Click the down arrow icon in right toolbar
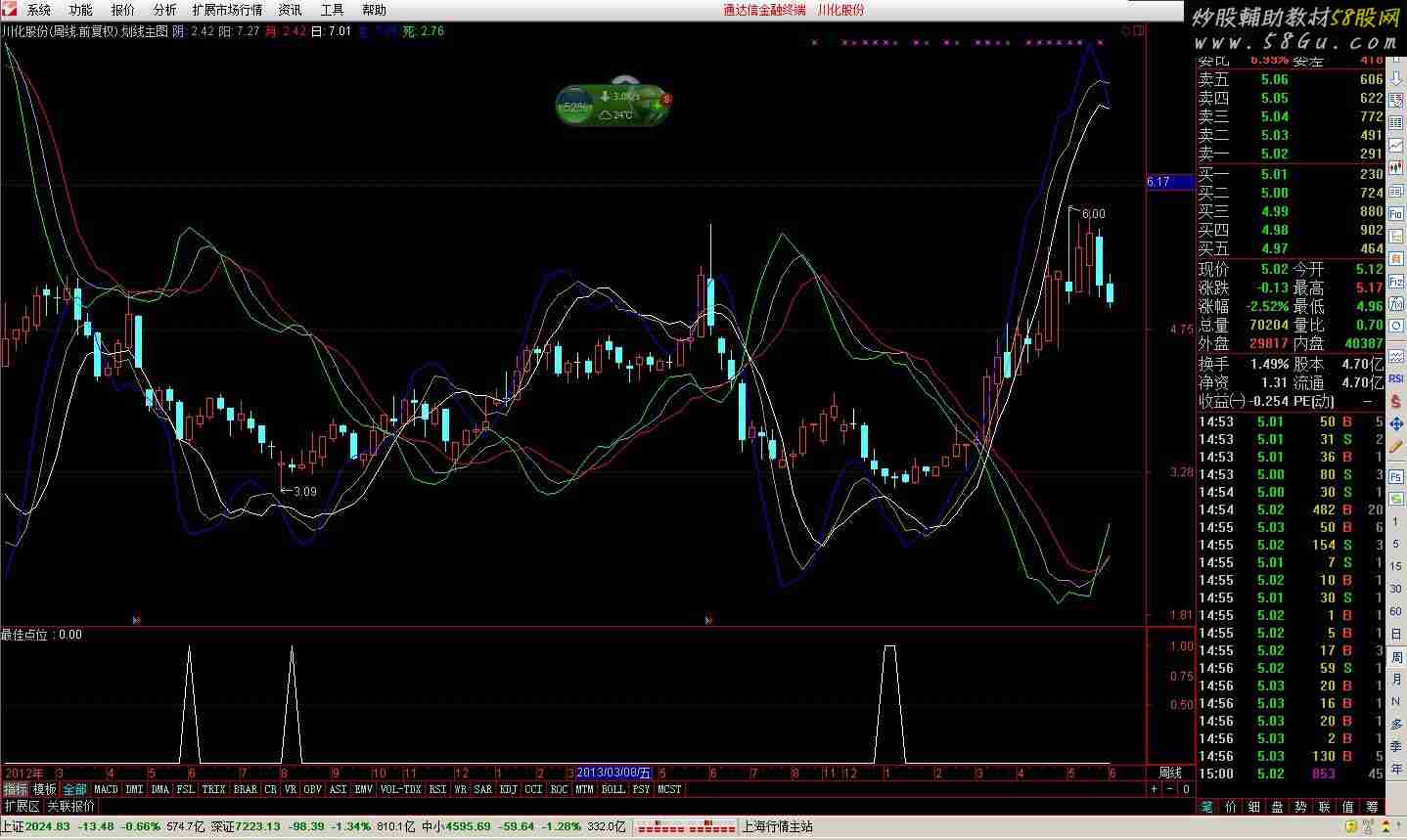This screenshot has height=840, width=1407. click(x=1396, y=78)
